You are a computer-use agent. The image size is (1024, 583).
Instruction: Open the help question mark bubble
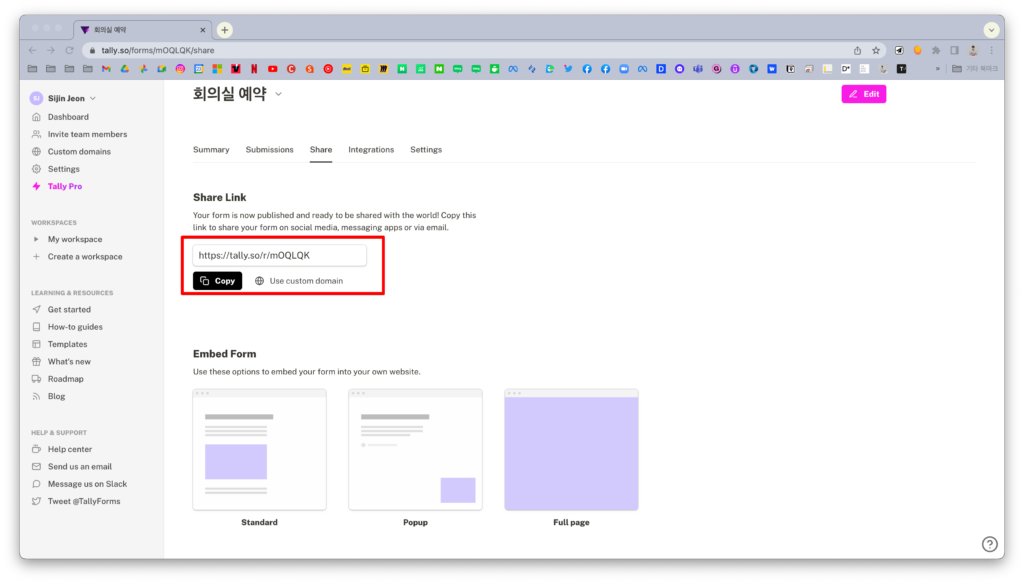coord(990,543)
